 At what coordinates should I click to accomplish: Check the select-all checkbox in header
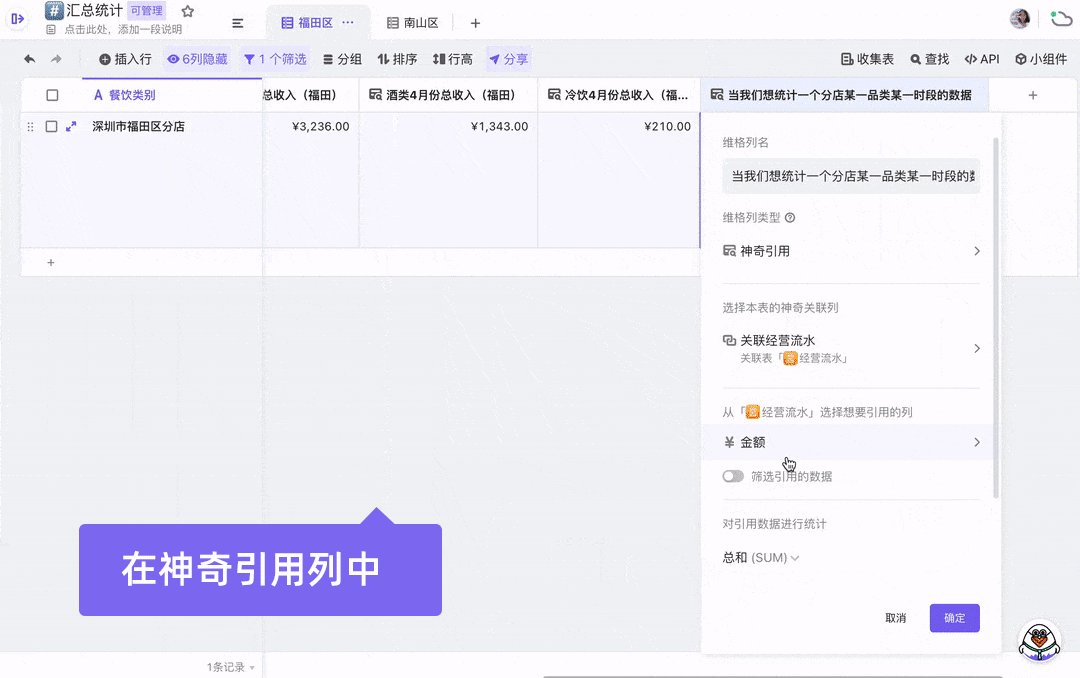(x=52, y=95)
